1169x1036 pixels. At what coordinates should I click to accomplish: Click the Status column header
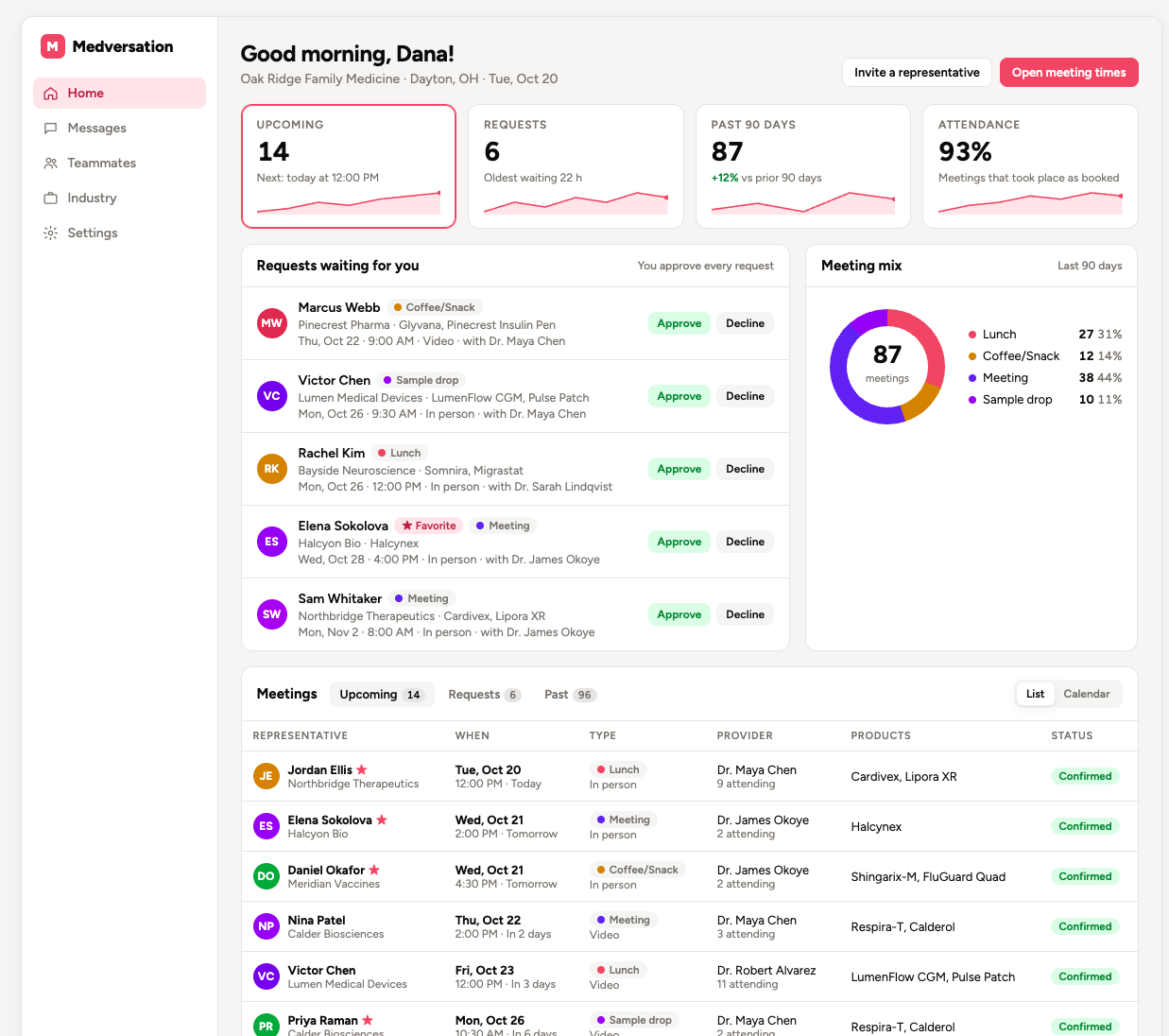1072,735
